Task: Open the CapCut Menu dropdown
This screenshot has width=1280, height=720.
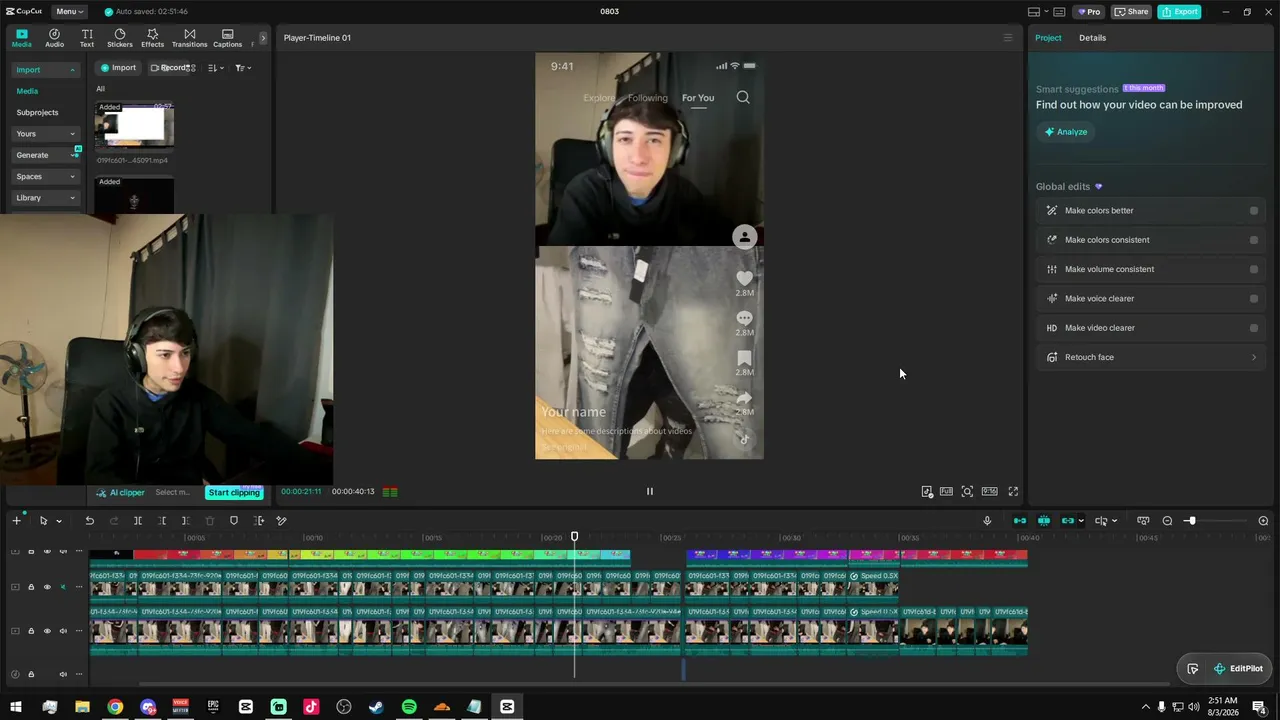Action: click(70, 12)
